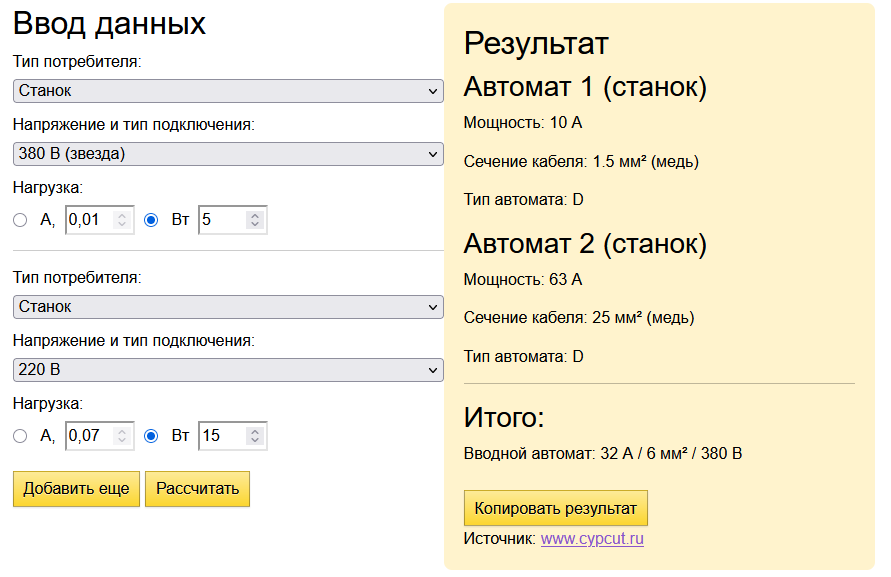This screenshot has height=577, width=891.
Task: Click the Копировать результат button
Action: [556, 508]
